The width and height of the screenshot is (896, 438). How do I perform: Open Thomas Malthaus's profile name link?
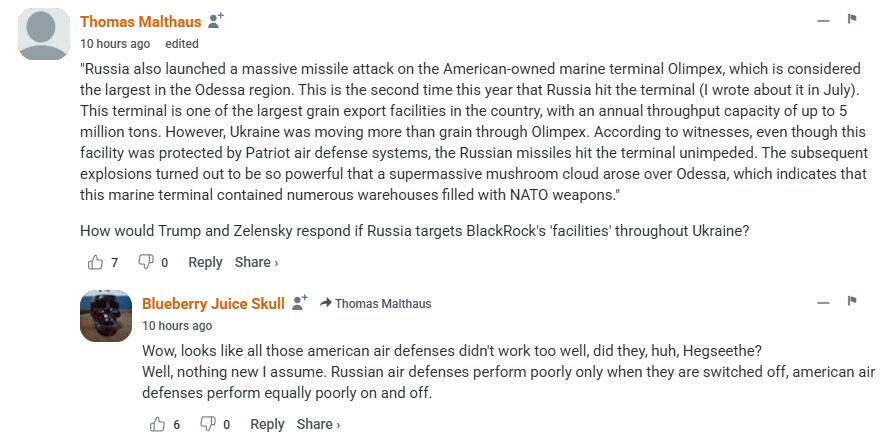coord(140,21)
